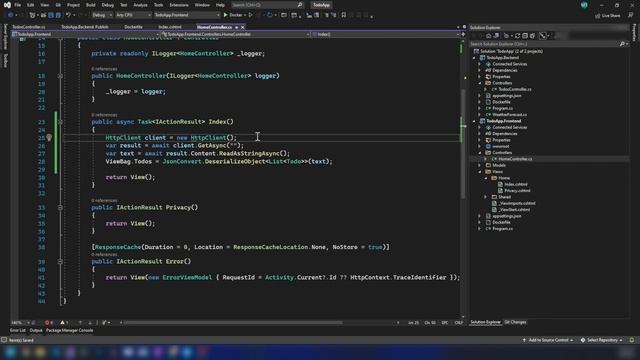640x360 pixels.
Task: Open the project scope dropdown TodoApp.Frontend
Action: tap(86, 34)
